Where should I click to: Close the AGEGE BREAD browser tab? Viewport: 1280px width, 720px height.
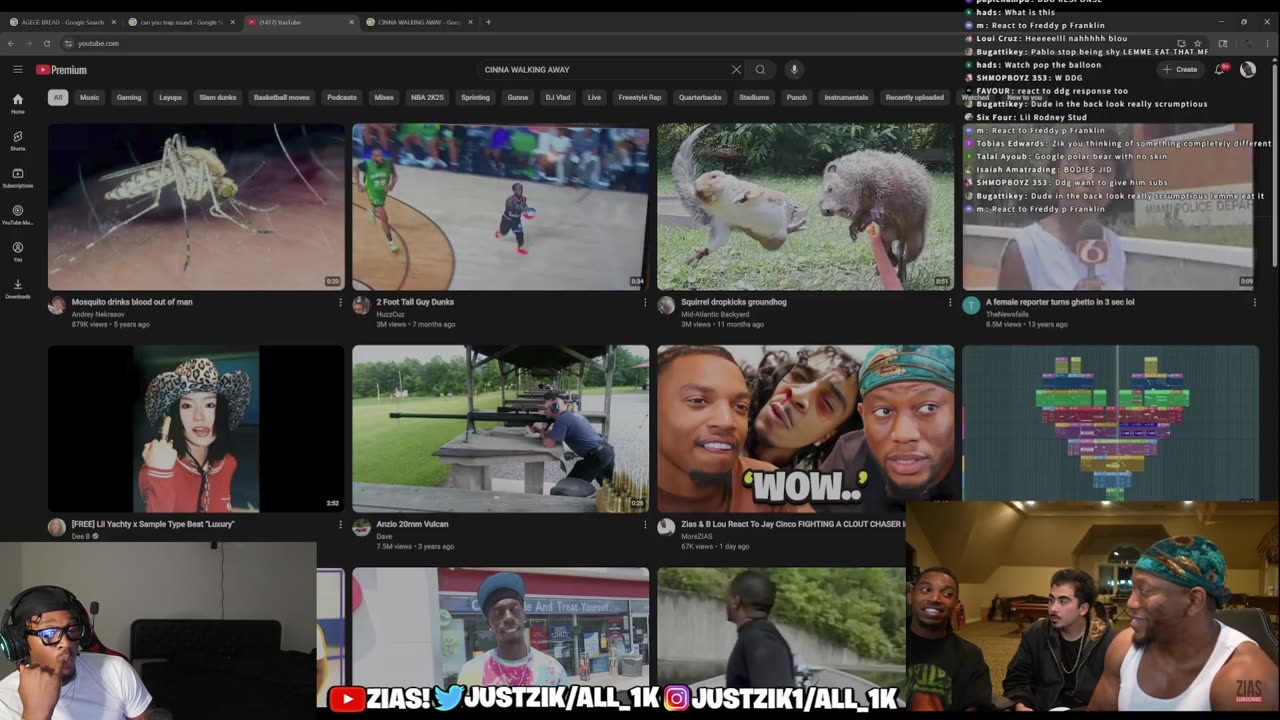pos(113,22)
